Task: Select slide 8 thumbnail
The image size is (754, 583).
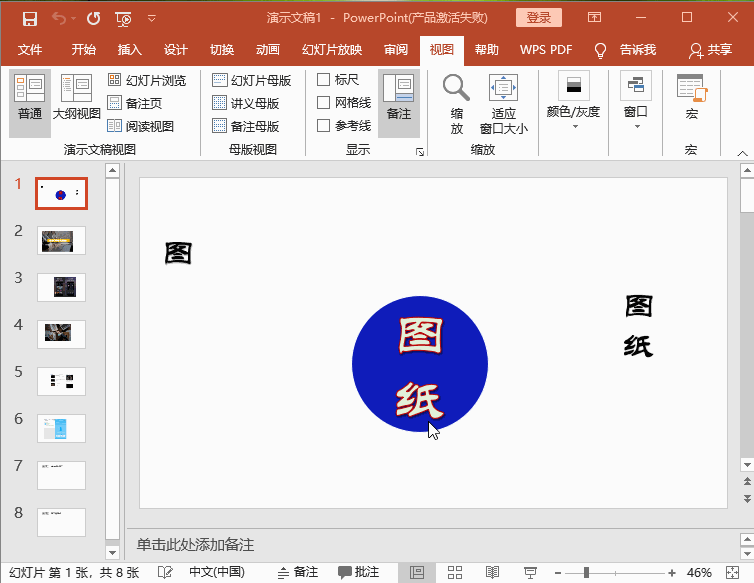Action: tap(61, 522)
